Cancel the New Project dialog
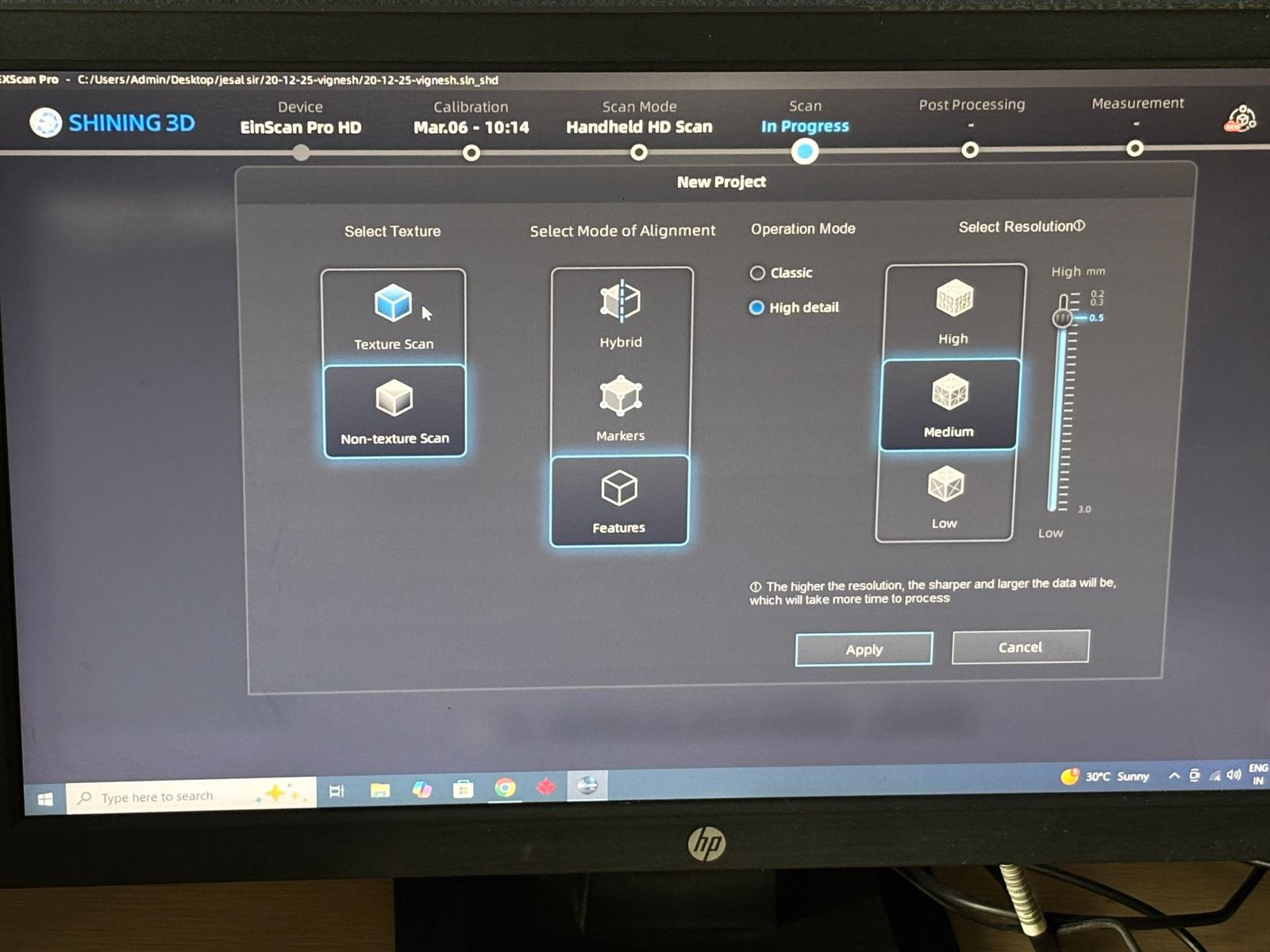The height and width of the screenshot is (952, 1270). click(x=1020, y=647)
